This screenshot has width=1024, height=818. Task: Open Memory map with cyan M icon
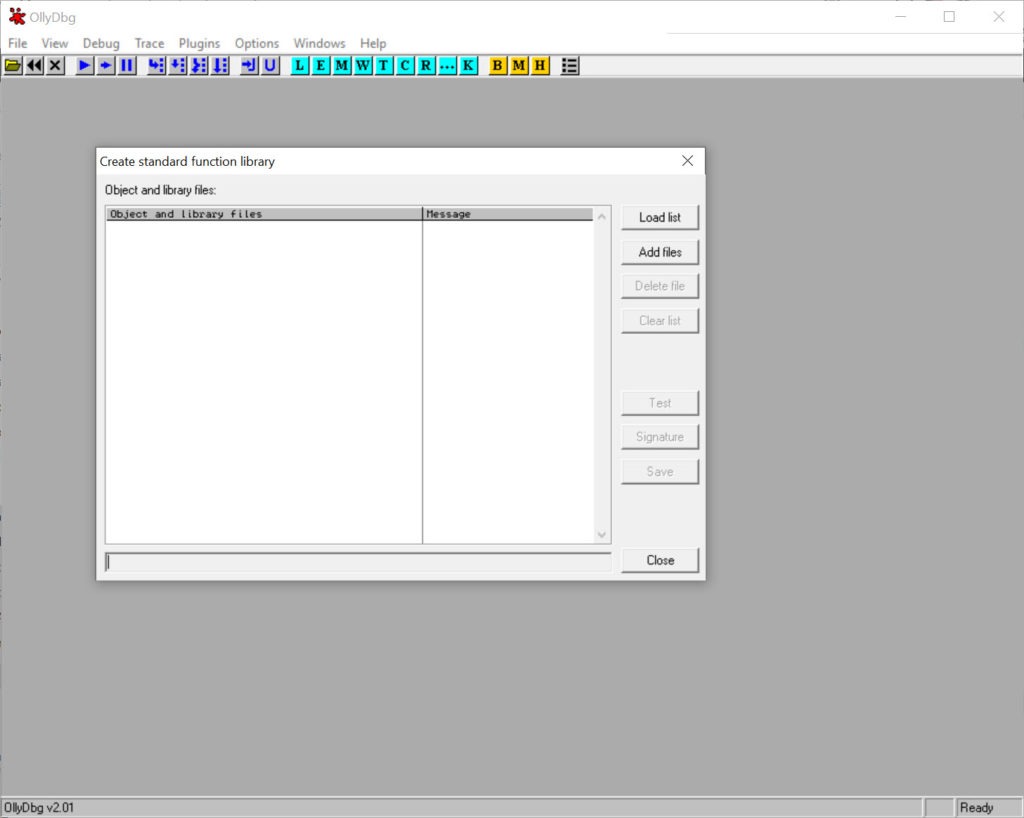coord(342,65)
